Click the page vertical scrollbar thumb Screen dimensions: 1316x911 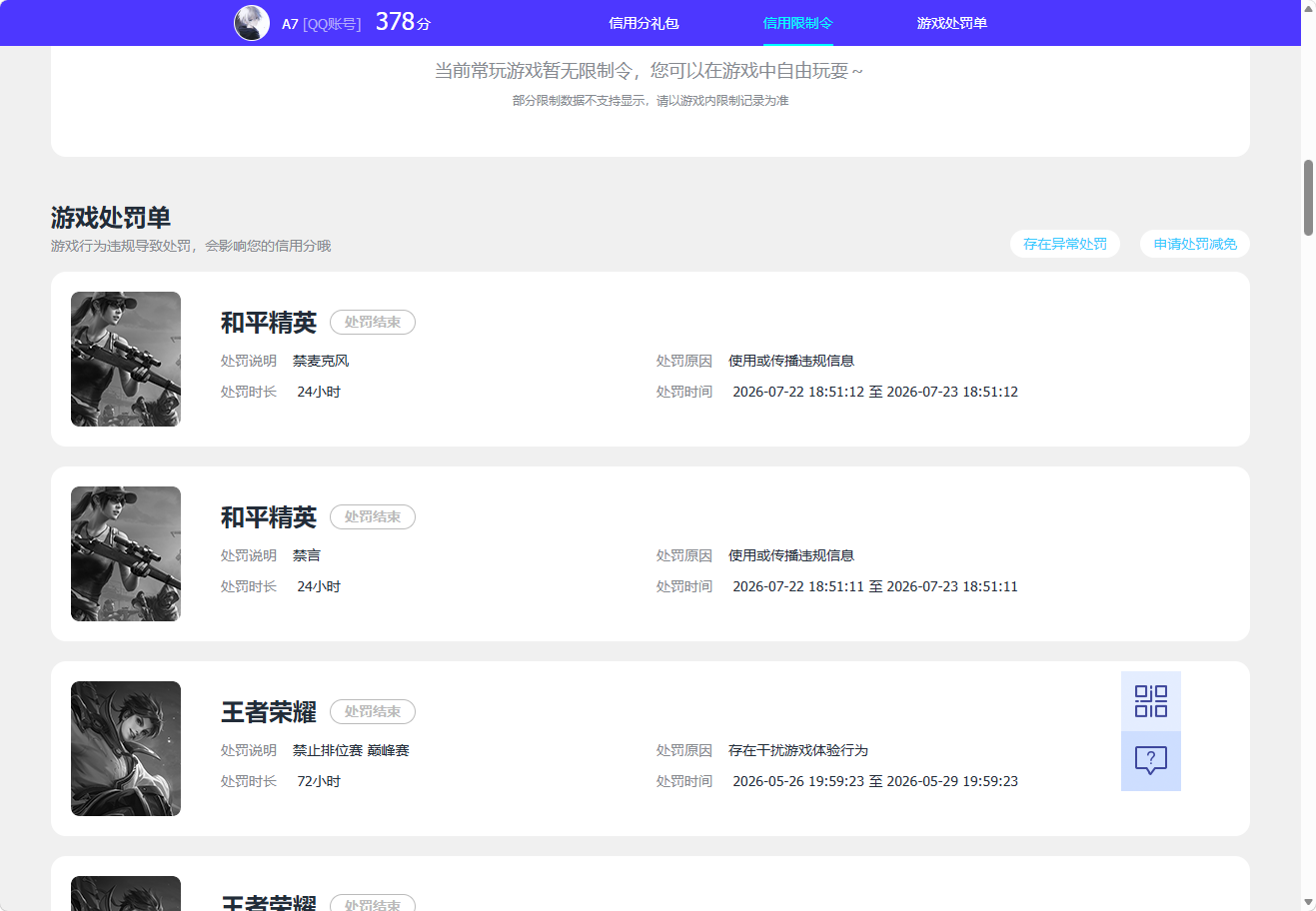point(1308,197)
